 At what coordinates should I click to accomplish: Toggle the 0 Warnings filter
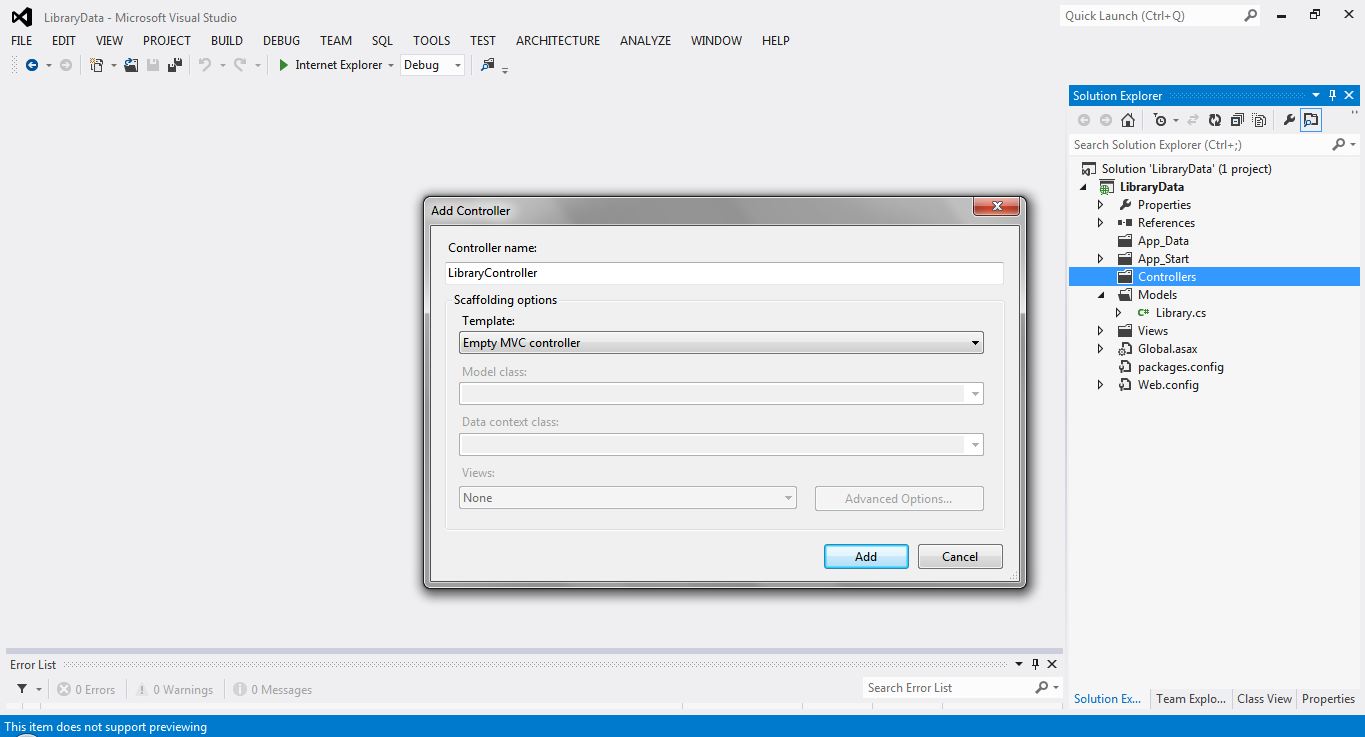[175, 689]
